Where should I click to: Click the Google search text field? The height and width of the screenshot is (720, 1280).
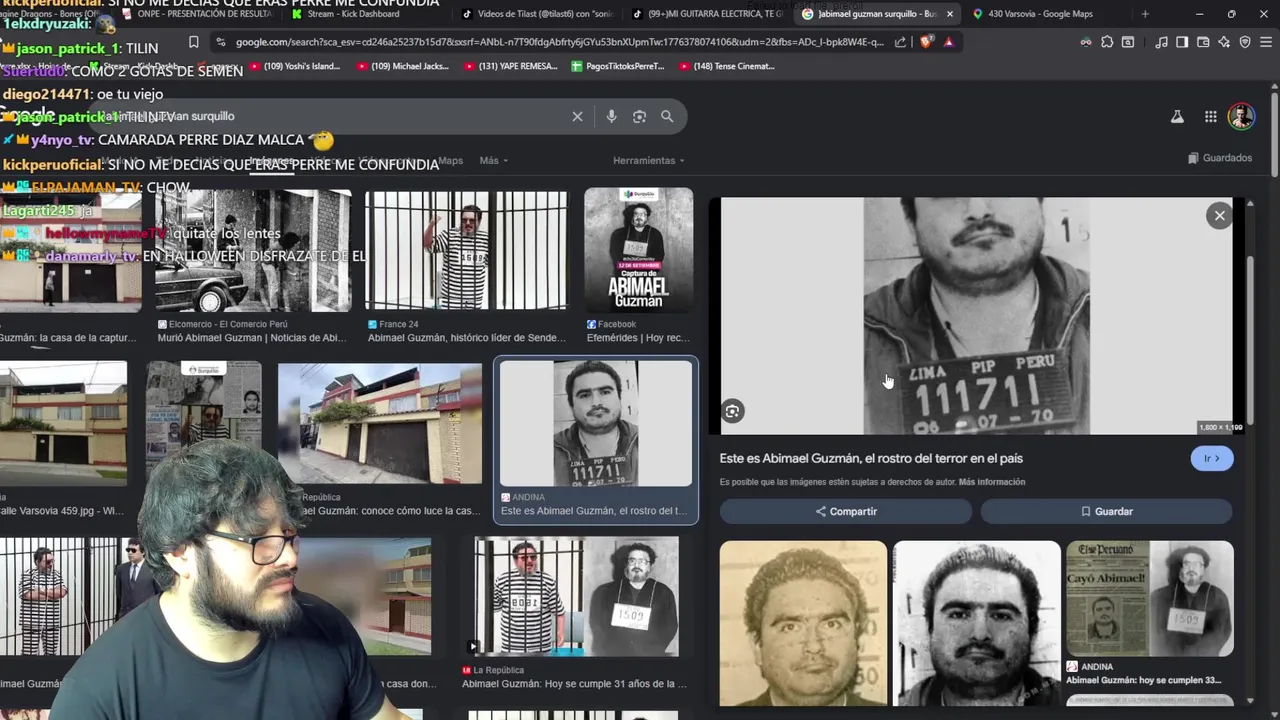coord(330,116)
